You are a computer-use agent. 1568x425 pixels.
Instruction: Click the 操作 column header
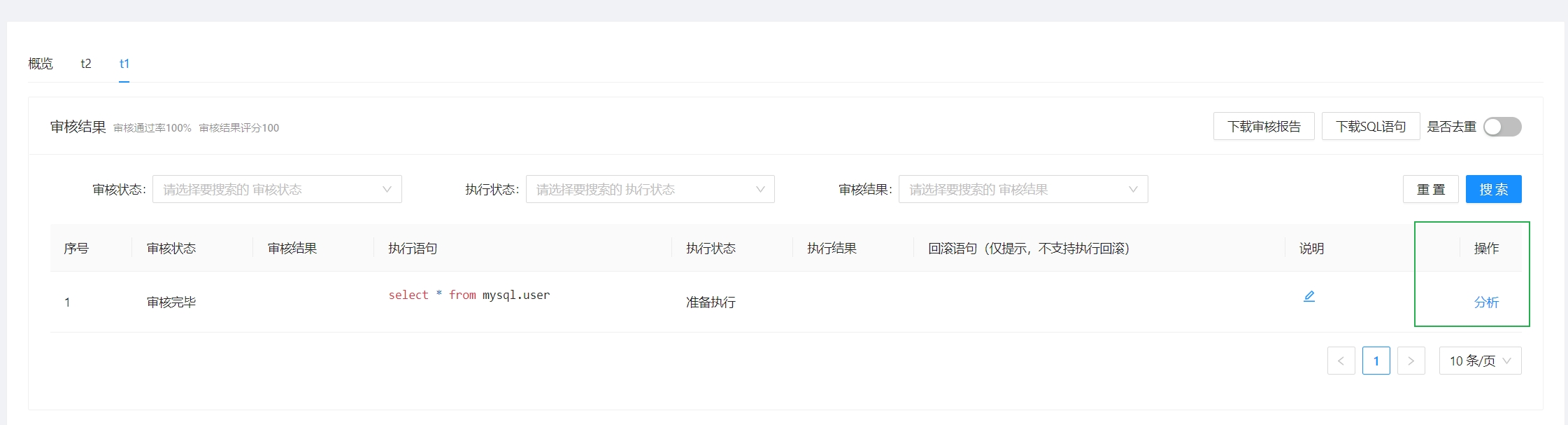pyautogui.click(x=1486, y=248)
